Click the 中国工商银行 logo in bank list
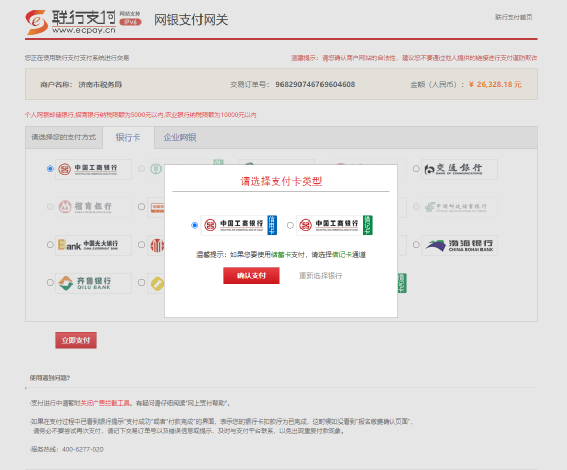The height and width of the screenshot is (470, 567). [x=93, y=169]
